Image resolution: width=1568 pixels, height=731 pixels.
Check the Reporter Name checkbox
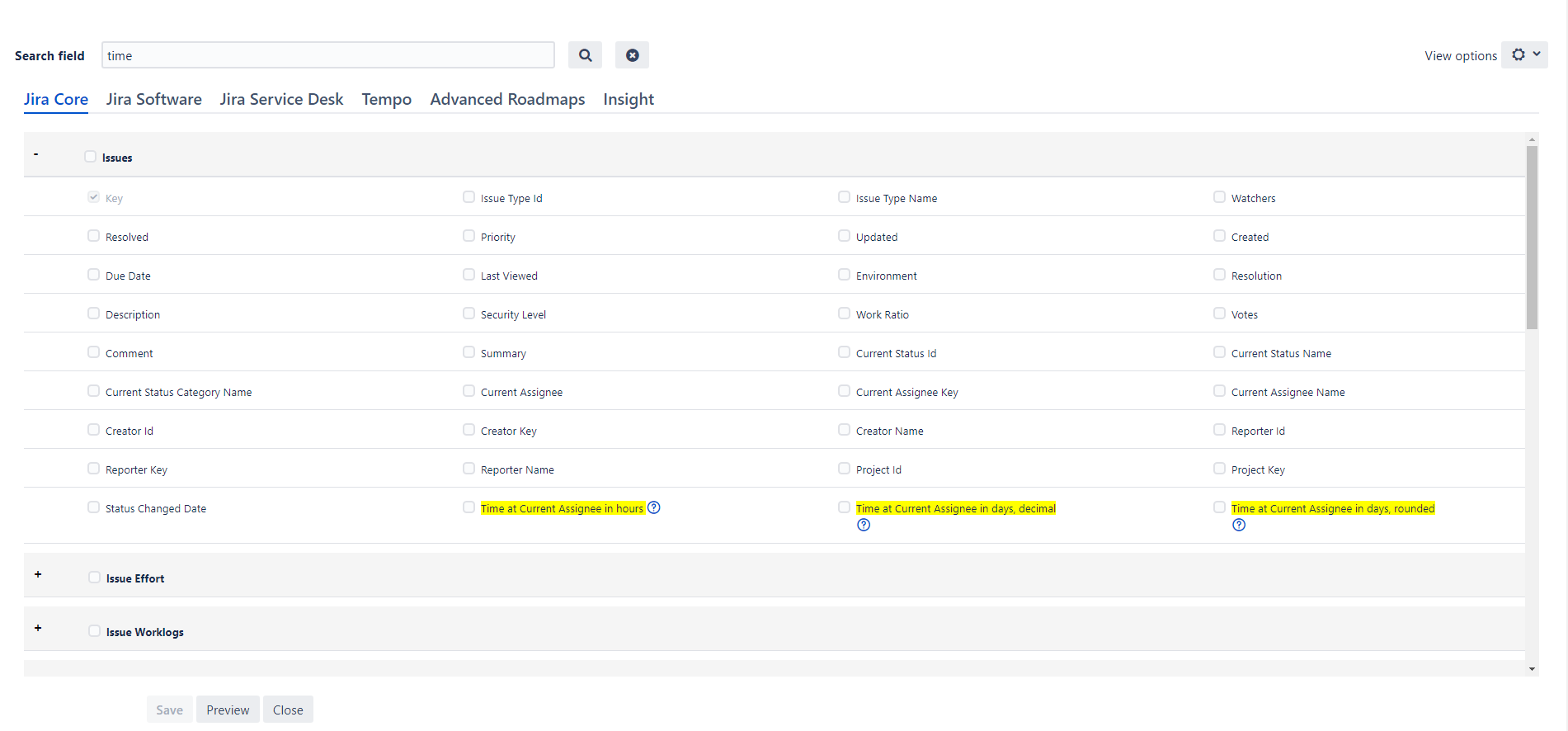pyautogui.click(x=469, y=468)
